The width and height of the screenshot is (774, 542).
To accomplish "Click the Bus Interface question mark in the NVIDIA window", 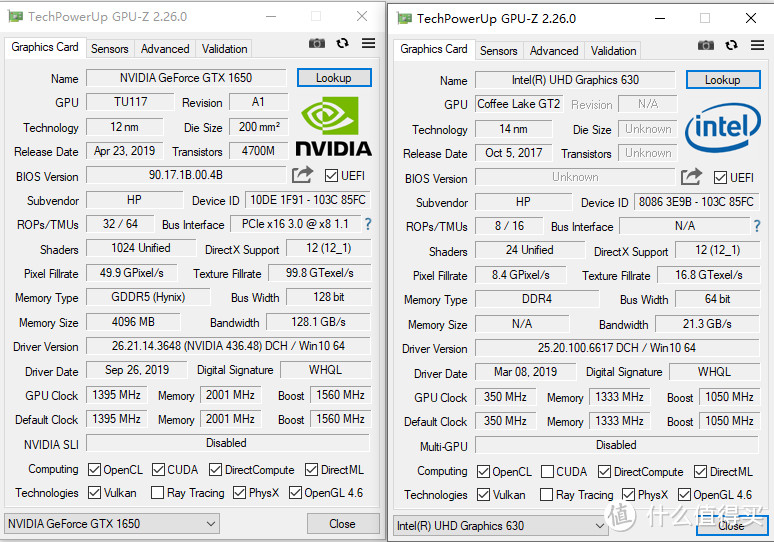I will [x=367, y=224].
